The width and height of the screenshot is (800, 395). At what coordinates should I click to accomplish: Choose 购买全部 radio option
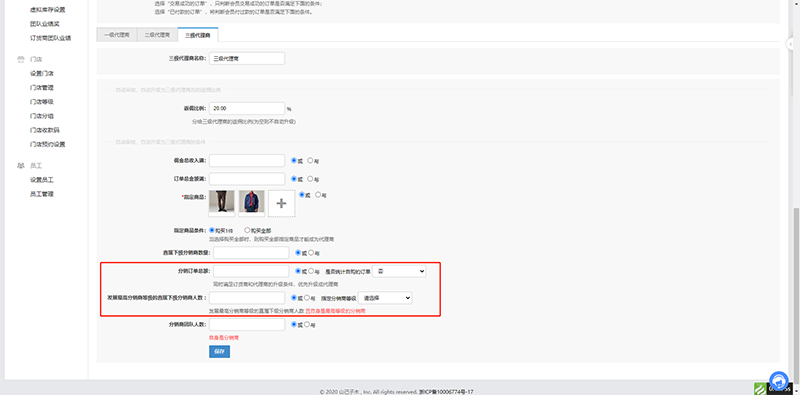point(247,230)
